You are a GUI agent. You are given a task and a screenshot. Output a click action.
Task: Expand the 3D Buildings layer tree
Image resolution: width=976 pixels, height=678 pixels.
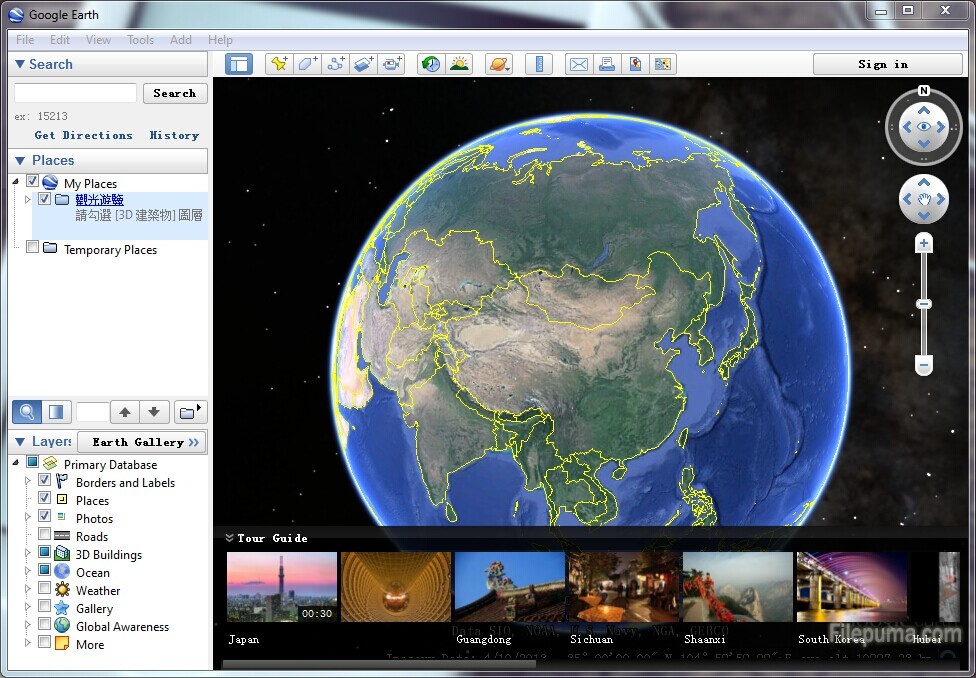coord(28,554)
